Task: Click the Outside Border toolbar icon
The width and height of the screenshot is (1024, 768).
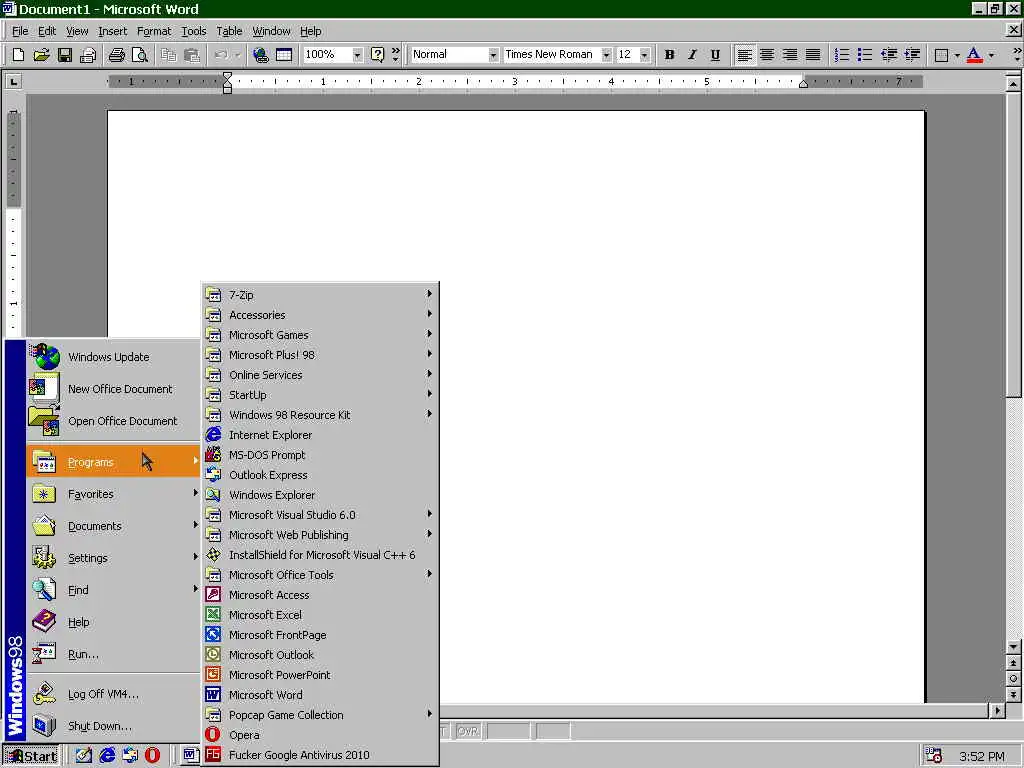Action: point(941,55)
